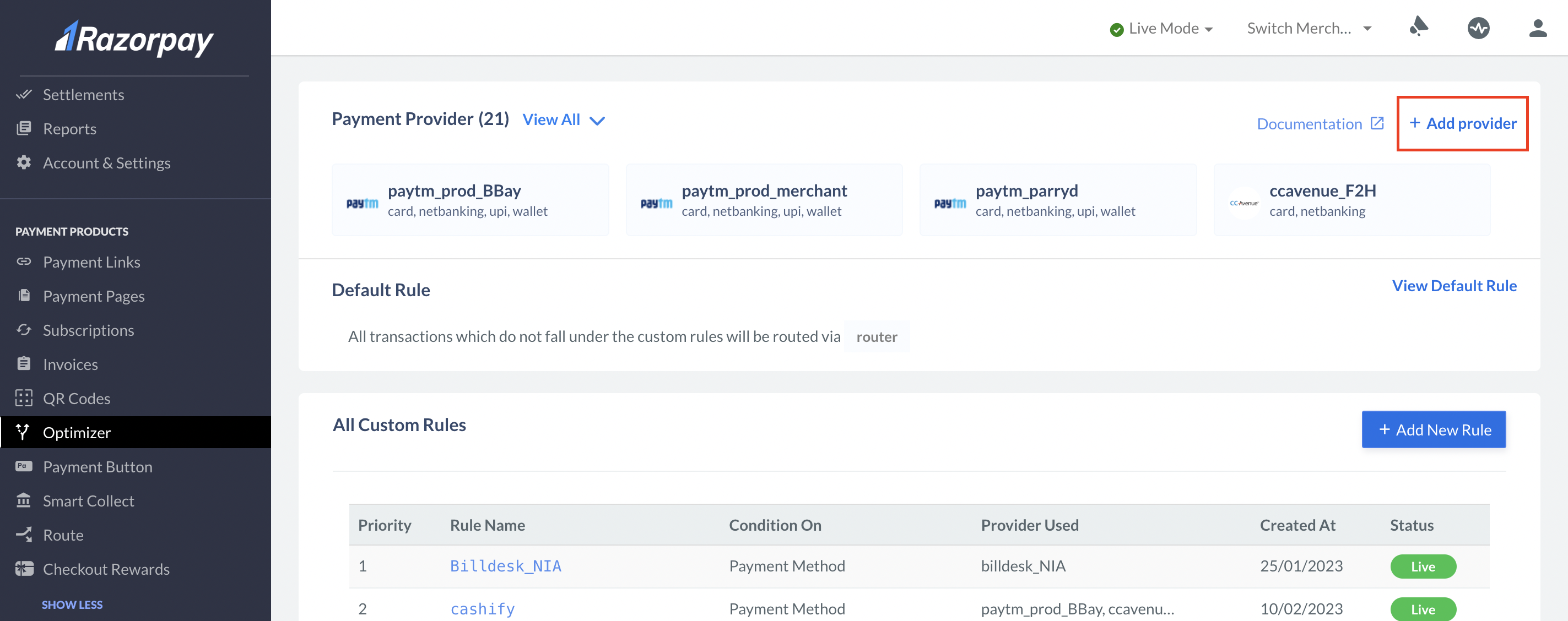Click the Paytm logo on paytm_prod_BBay

click(x=362, y=203)
